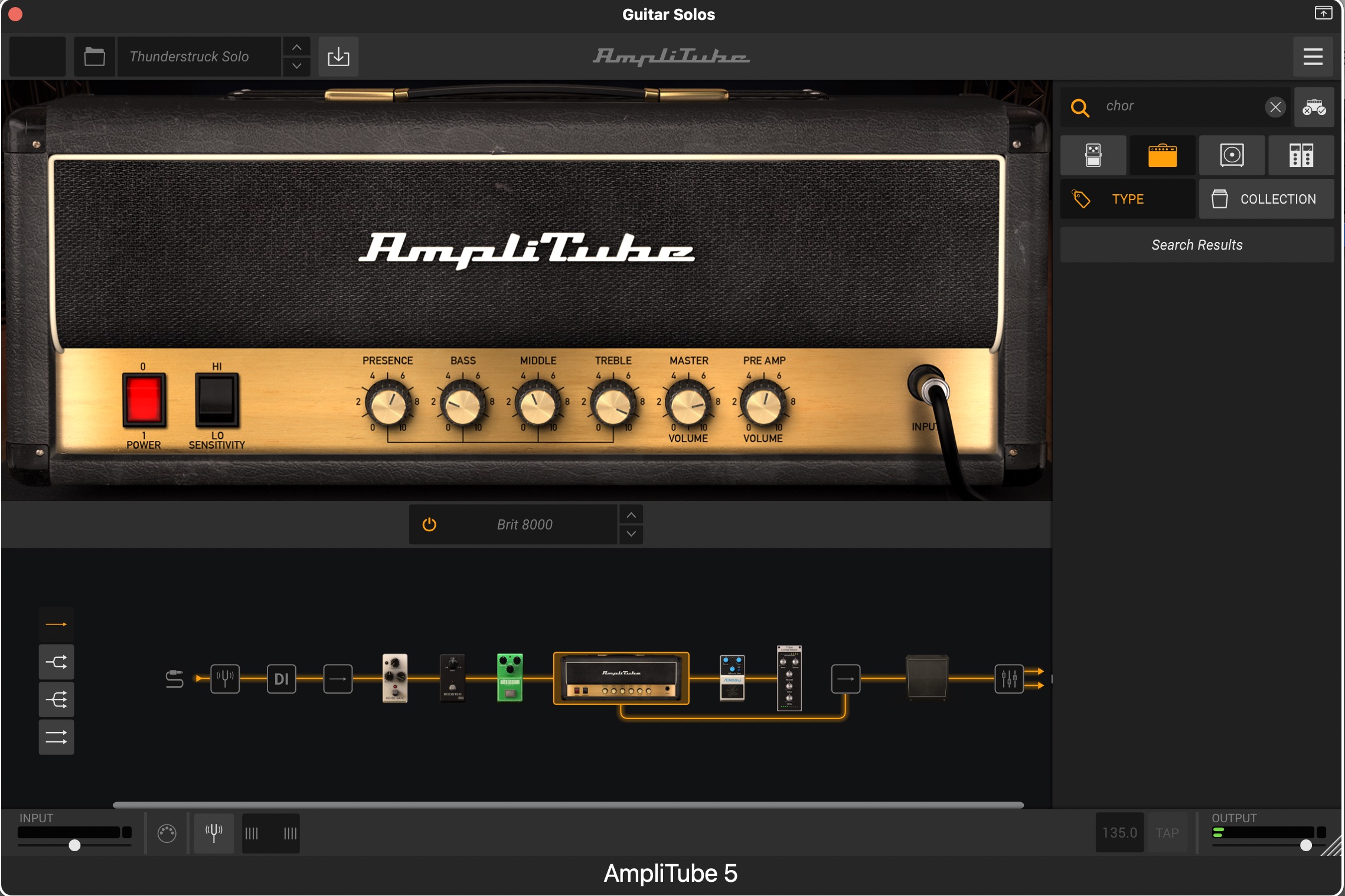Select the speaker cabinet in chain

(x=927, y=677)
